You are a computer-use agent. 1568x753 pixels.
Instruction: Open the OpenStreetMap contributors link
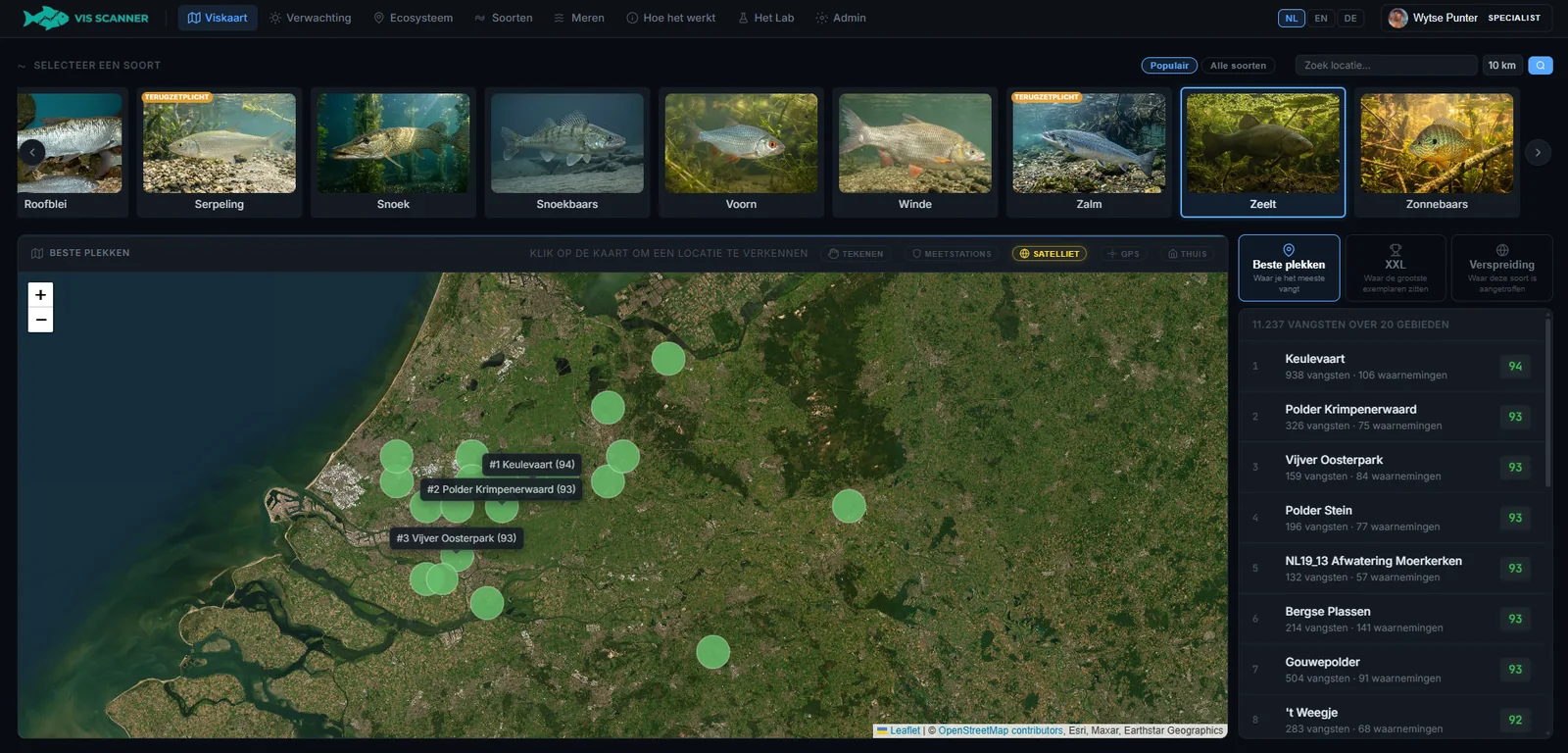point(1001,730)
